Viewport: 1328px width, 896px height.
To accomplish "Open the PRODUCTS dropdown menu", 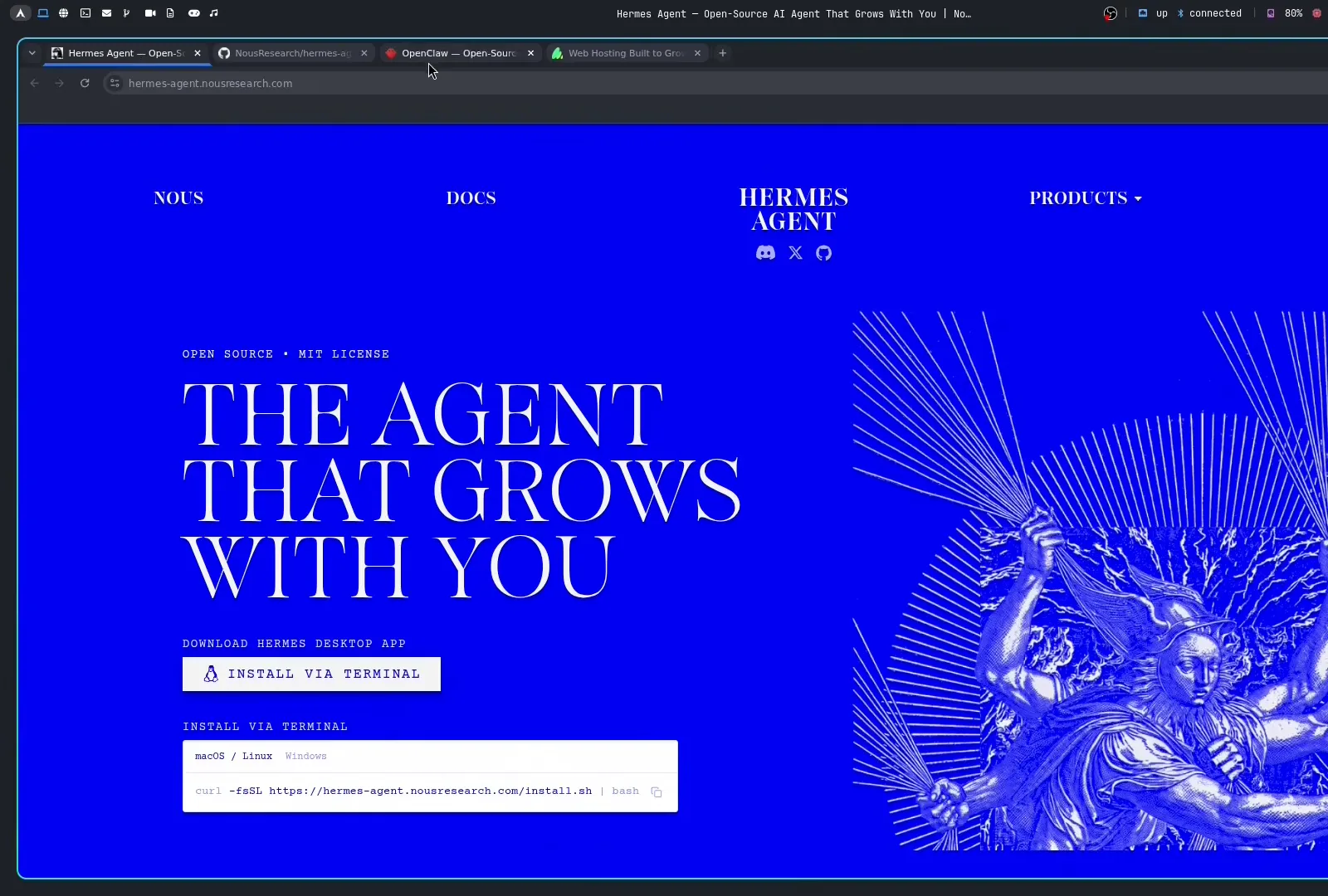I will 1086,198.
